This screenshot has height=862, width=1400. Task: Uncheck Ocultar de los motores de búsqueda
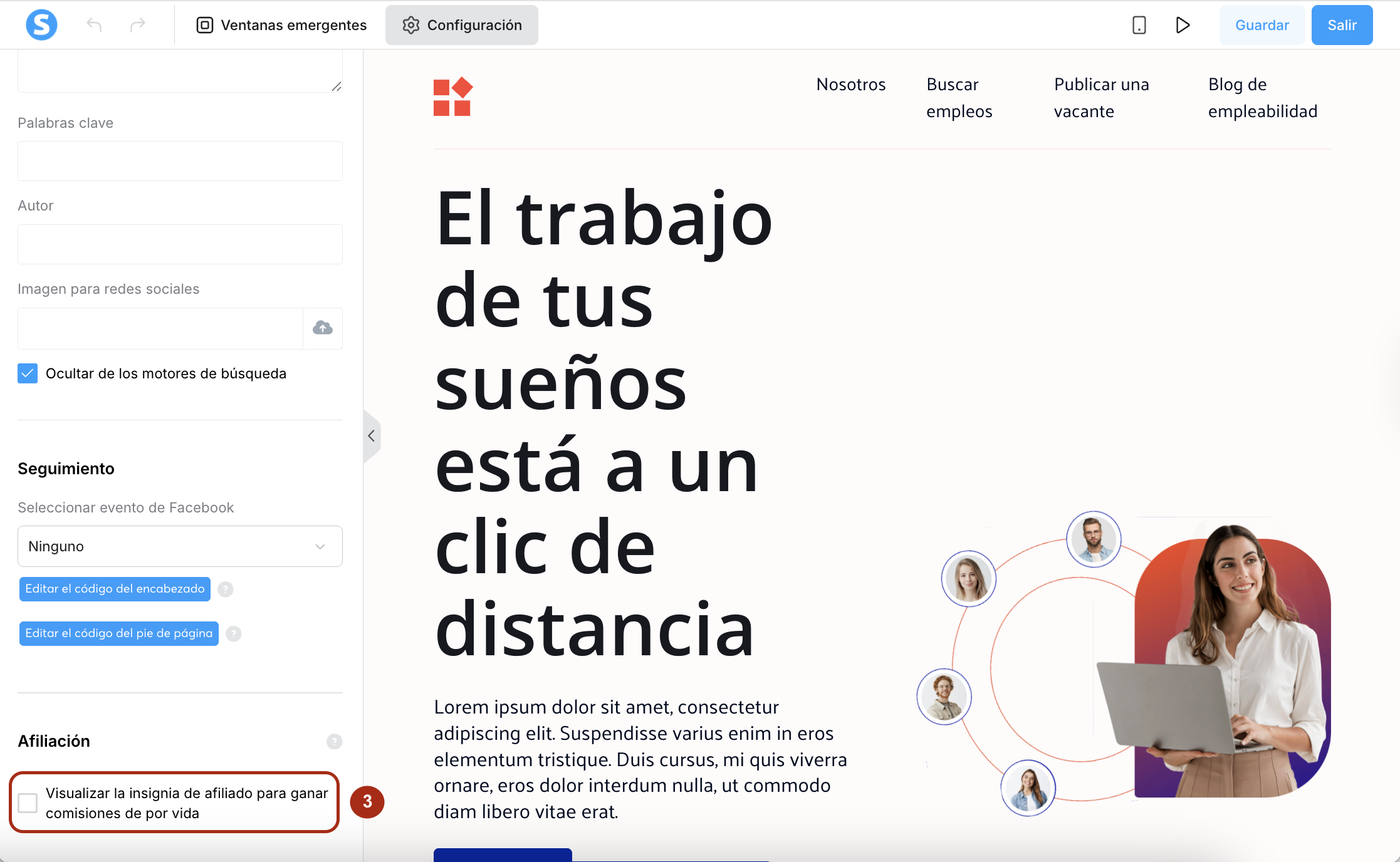coord(28,373)
